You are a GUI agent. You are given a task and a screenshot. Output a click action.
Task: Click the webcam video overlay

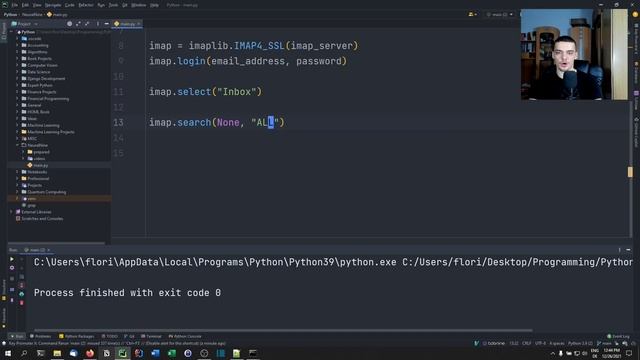click(x=574, y=54)
